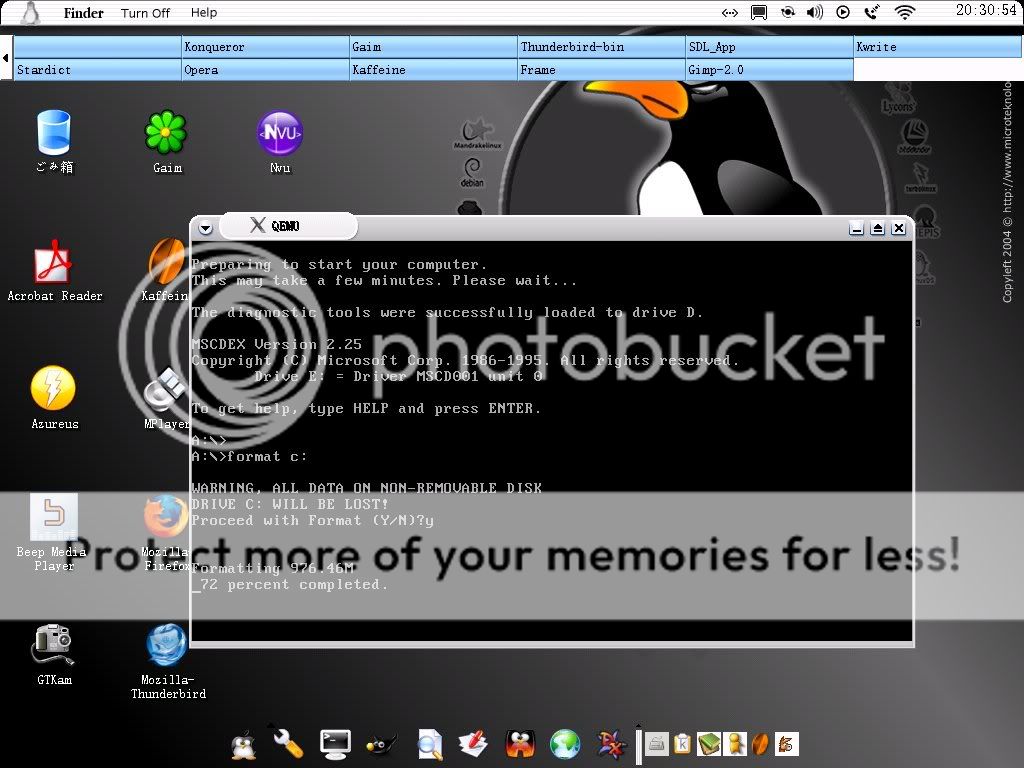Open the Help menu
Image resolution: width=1024 pixels, height=768 pixels.
204,12
